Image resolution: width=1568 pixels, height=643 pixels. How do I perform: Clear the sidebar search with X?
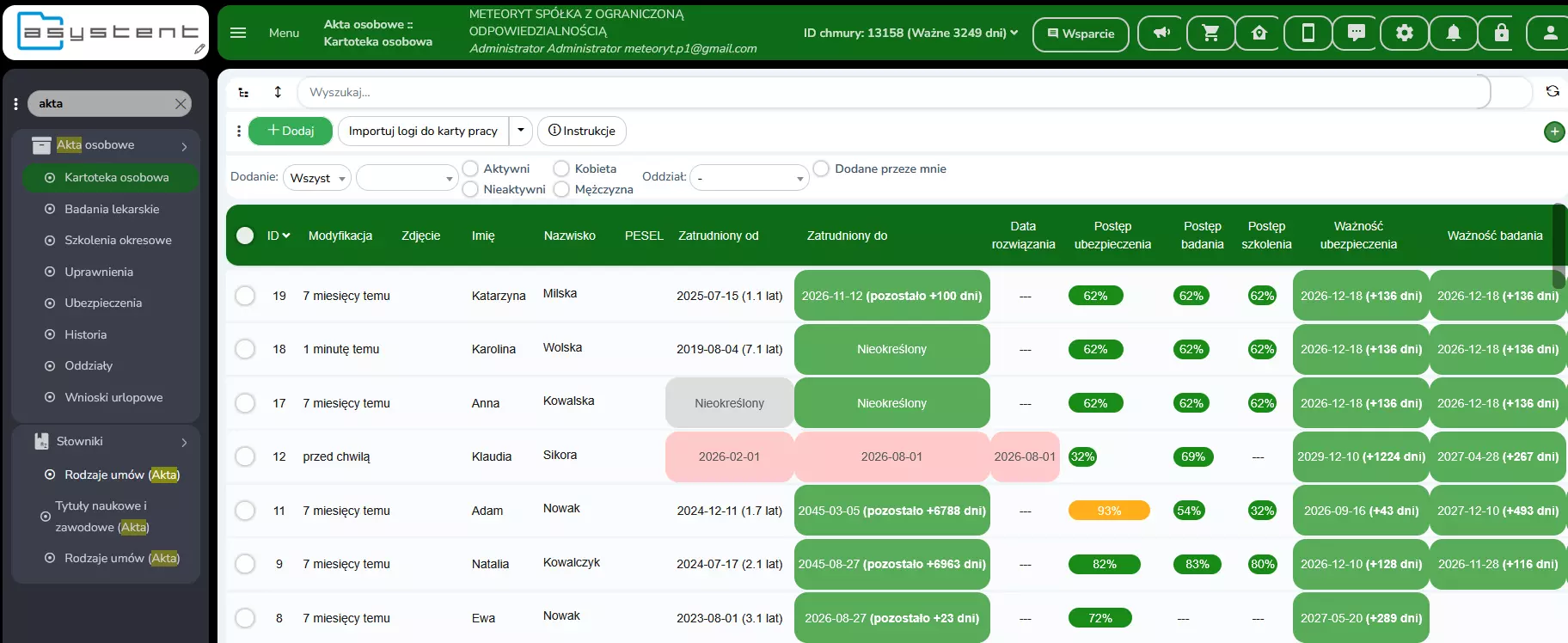[180, 104]
